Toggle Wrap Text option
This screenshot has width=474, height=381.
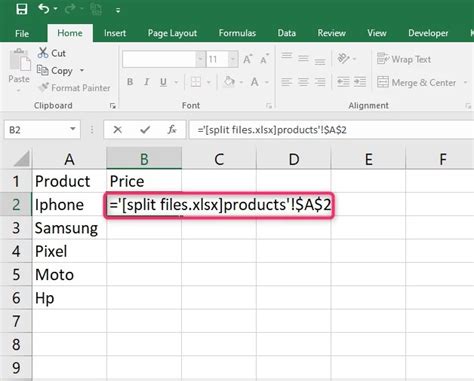point(404,59)
